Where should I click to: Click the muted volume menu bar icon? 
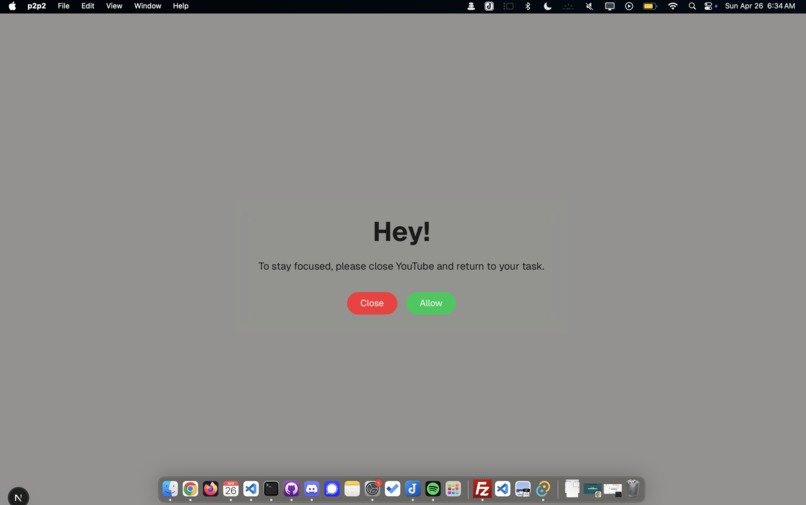pyautogui.click(x=589, y=6)
